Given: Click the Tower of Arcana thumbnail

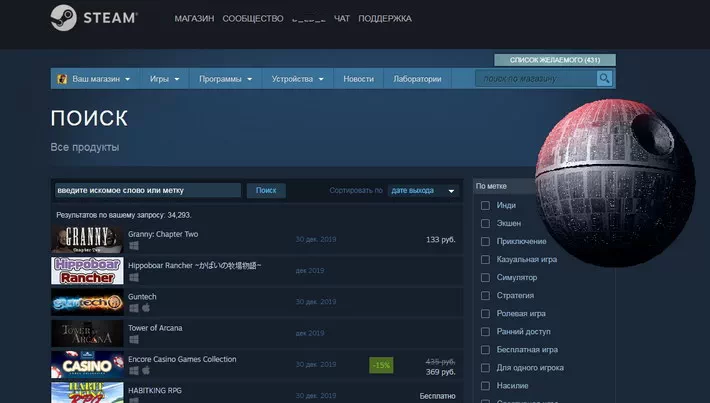Looking at the screenshot, I should tap(87, 333).
